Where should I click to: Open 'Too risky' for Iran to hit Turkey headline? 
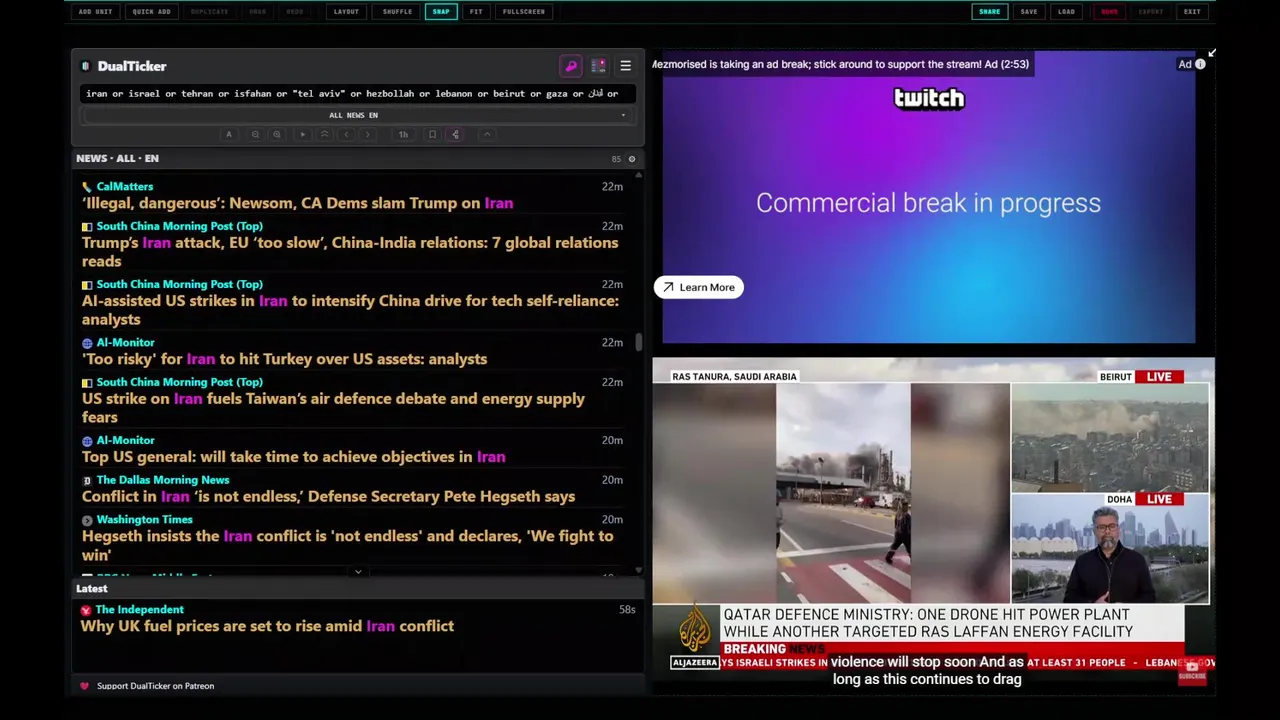(x=285, y=359)
